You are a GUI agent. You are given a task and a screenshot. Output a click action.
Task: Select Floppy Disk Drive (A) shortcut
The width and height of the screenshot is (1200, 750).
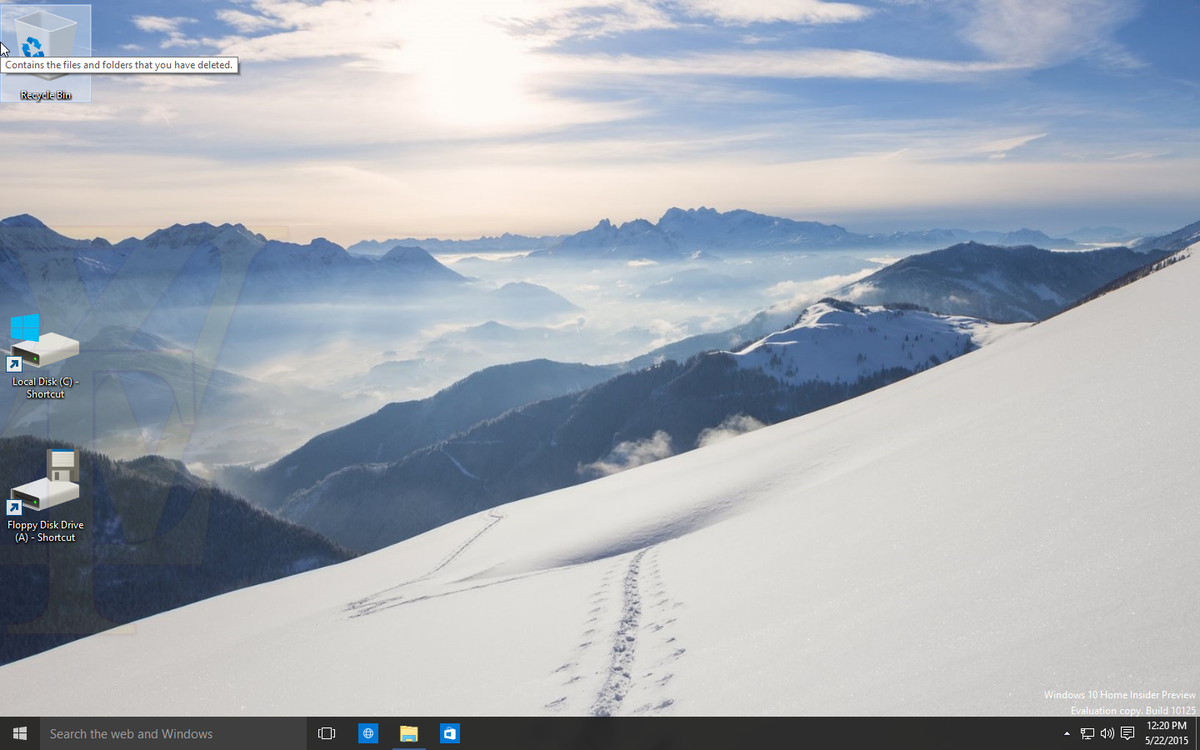pyautogui.click(x=45, y=497)
